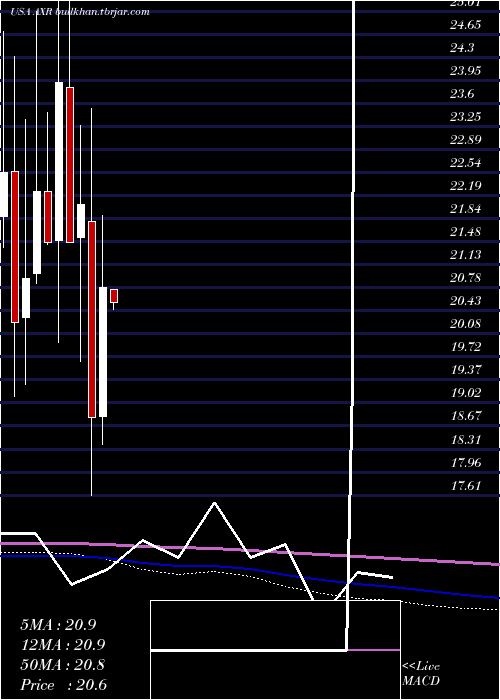Click the 22.54 price axis label
The height and width of the screenshot is (700, 500).
pos(466,163)
